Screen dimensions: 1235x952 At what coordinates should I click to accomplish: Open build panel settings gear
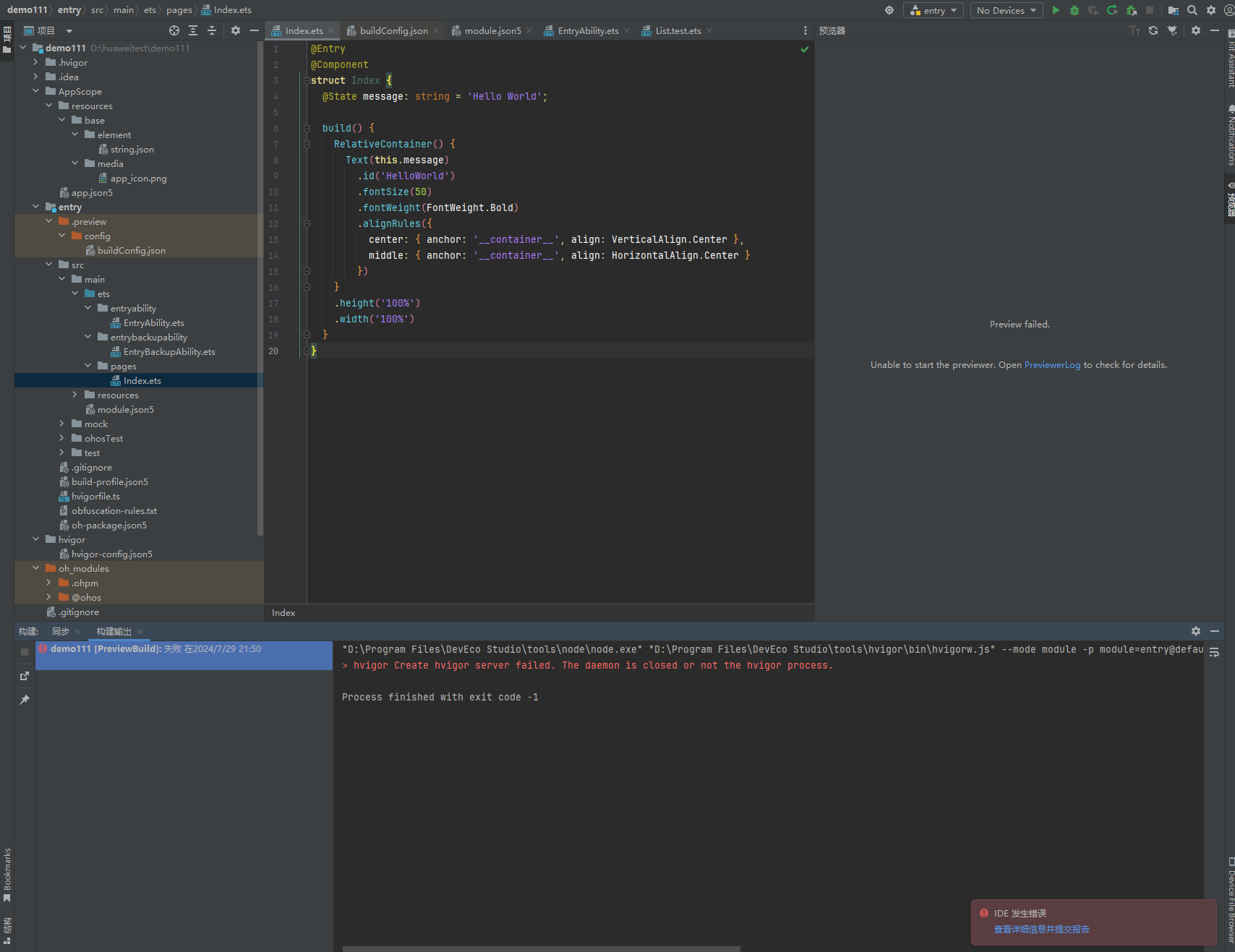click(1196, 631)
